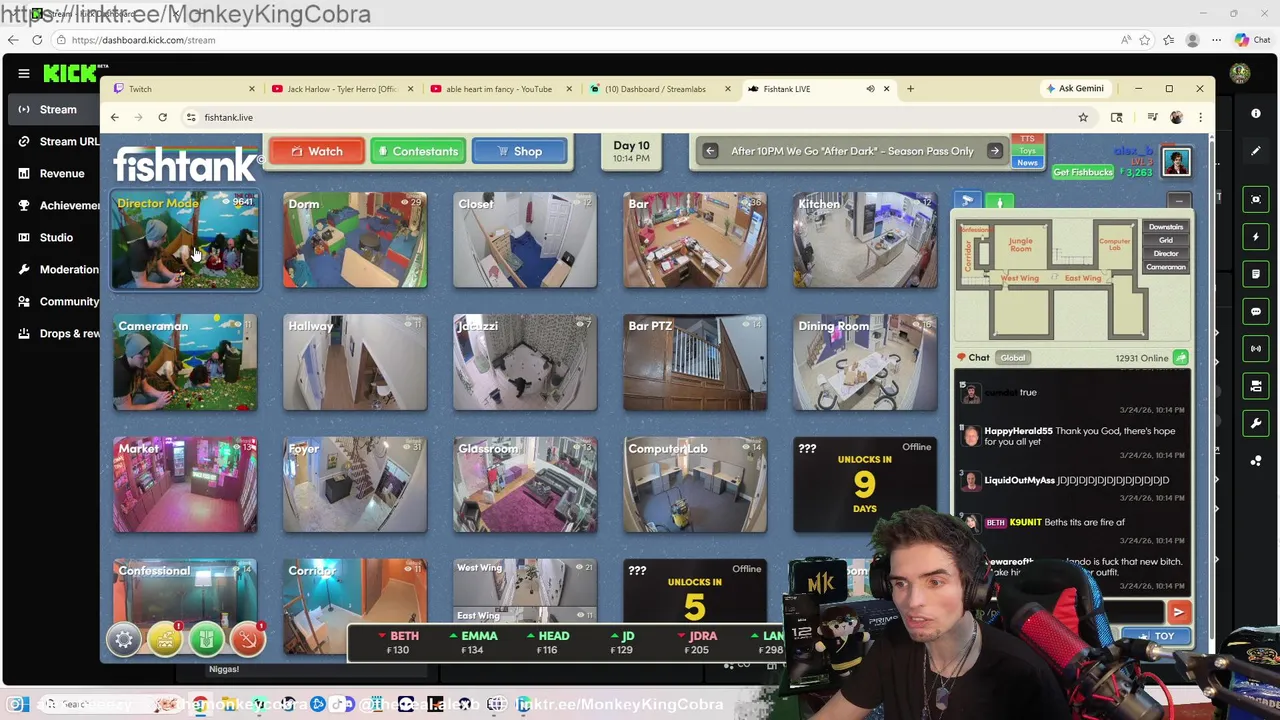
Task: Open Glassroom camera feed
Action: point(525,485)
